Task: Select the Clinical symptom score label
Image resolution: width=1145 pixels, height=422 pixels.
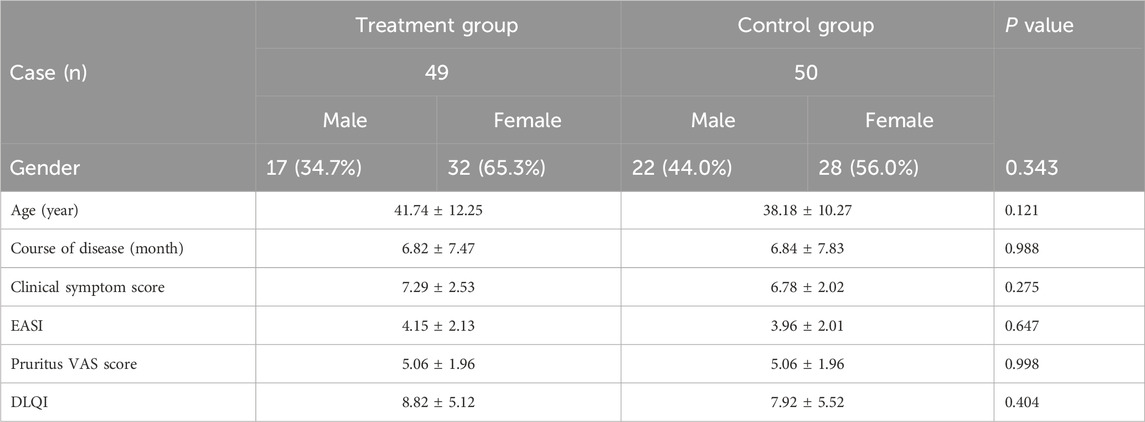Action: pos(86,288)
